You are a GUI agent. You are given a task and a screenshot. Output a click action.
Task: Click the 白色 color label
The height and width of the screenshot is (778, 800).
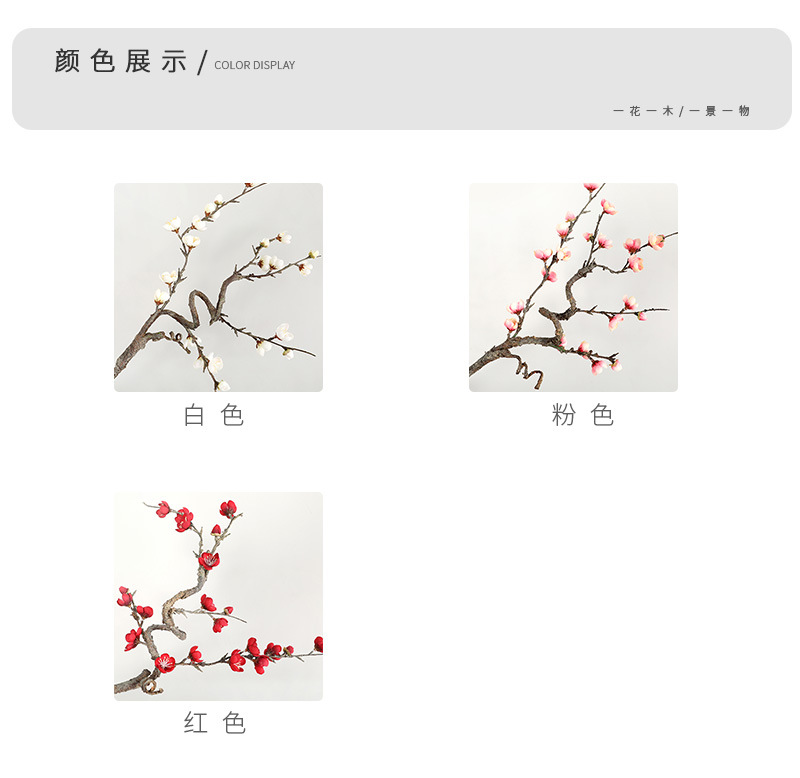213,415
